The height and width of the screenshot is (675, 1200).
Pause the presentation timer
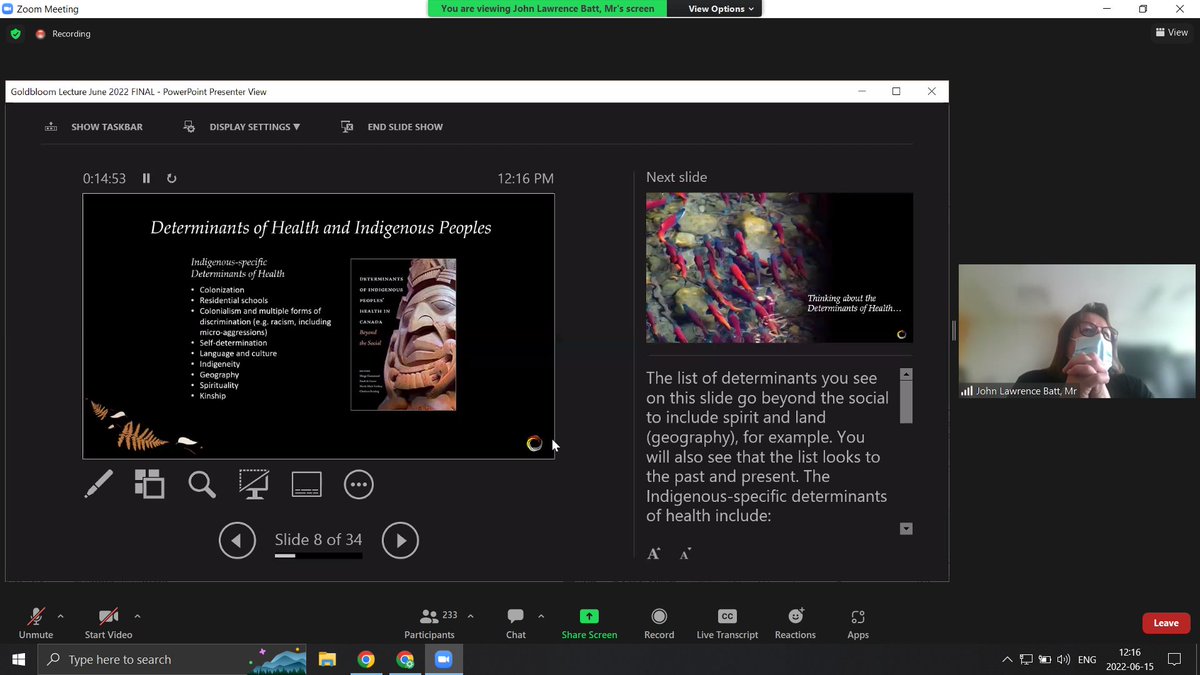pos(146,178)
